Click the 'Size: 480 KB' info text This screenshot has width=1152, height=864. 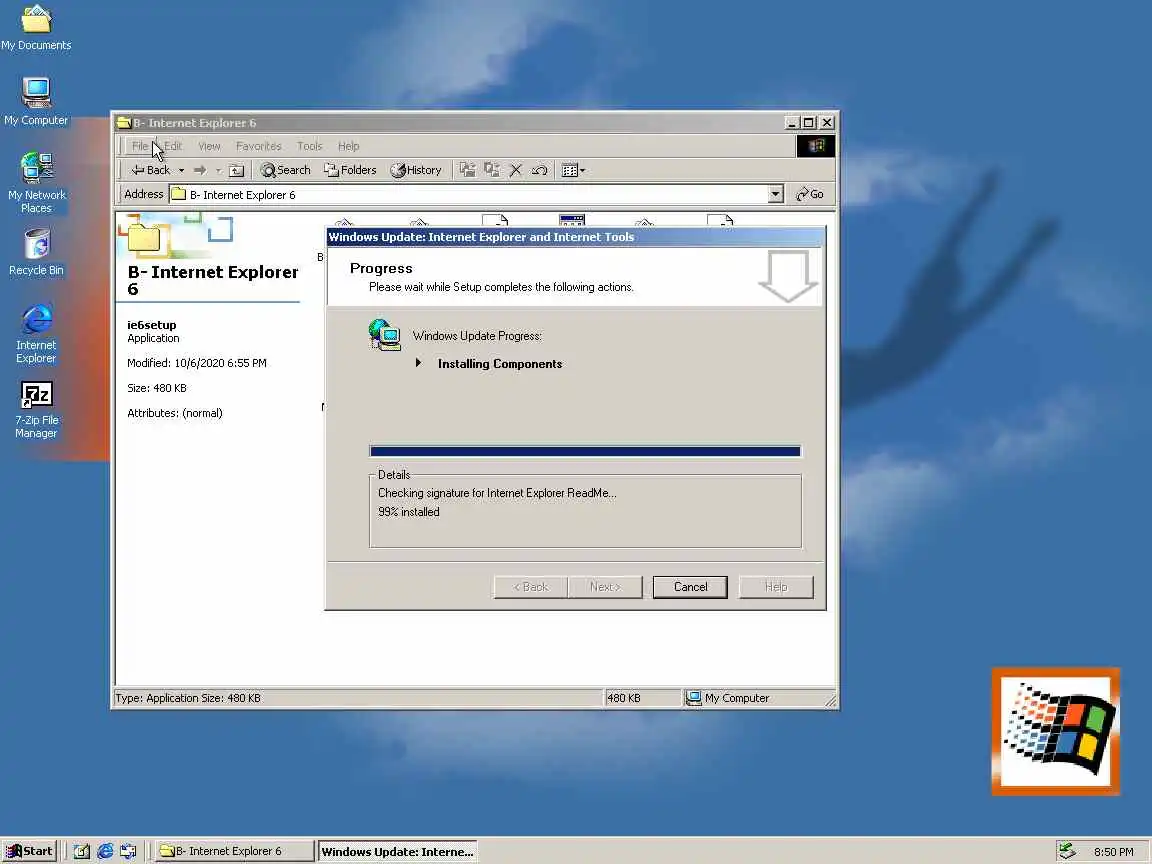pyautogui.click(x=156, y=388)
